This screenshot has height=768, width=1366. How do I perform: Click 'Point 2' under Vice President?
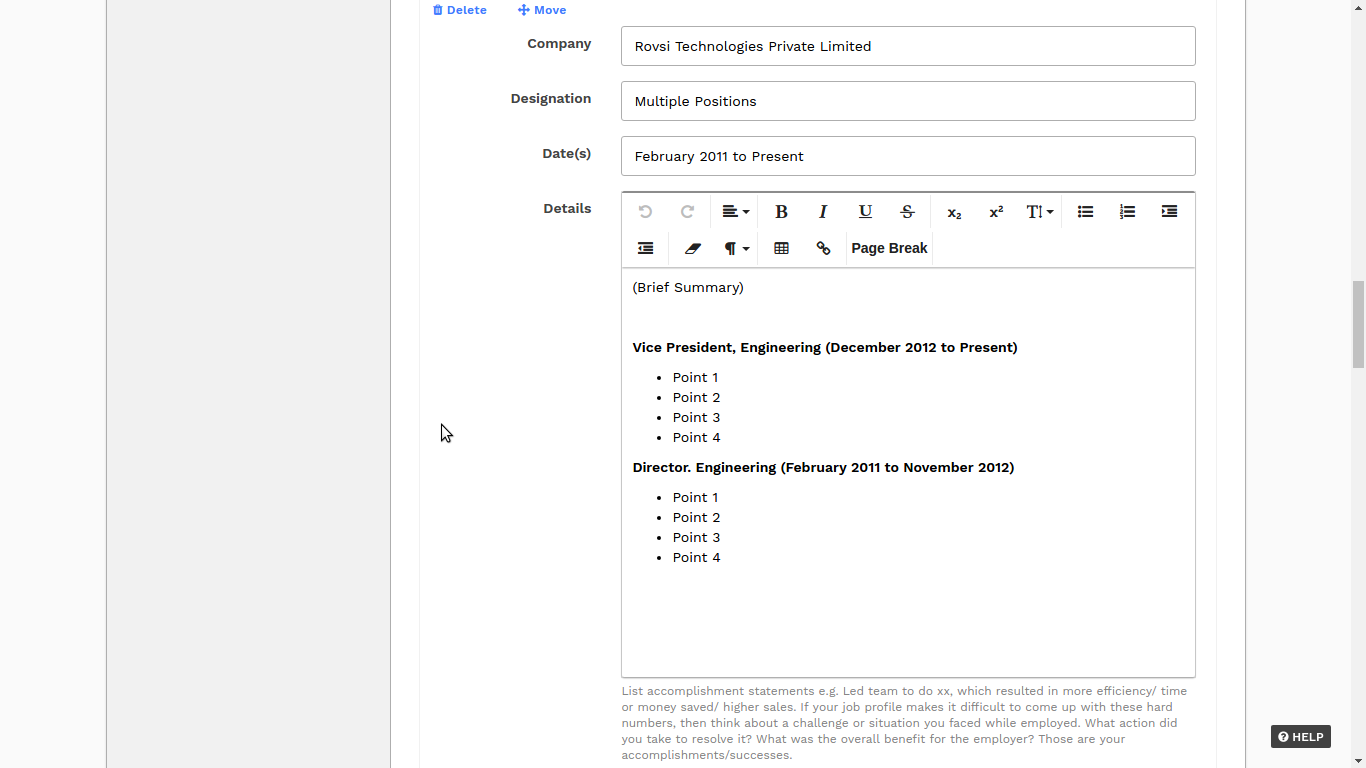696,397
